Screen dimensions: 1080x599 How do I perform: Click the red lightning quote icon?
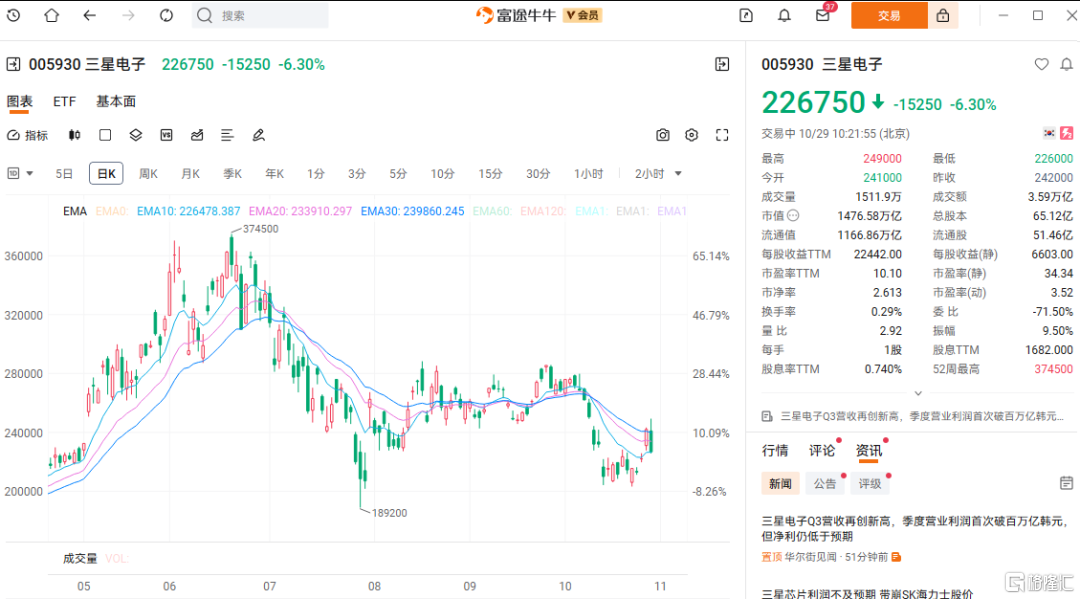coord(1066,133)
